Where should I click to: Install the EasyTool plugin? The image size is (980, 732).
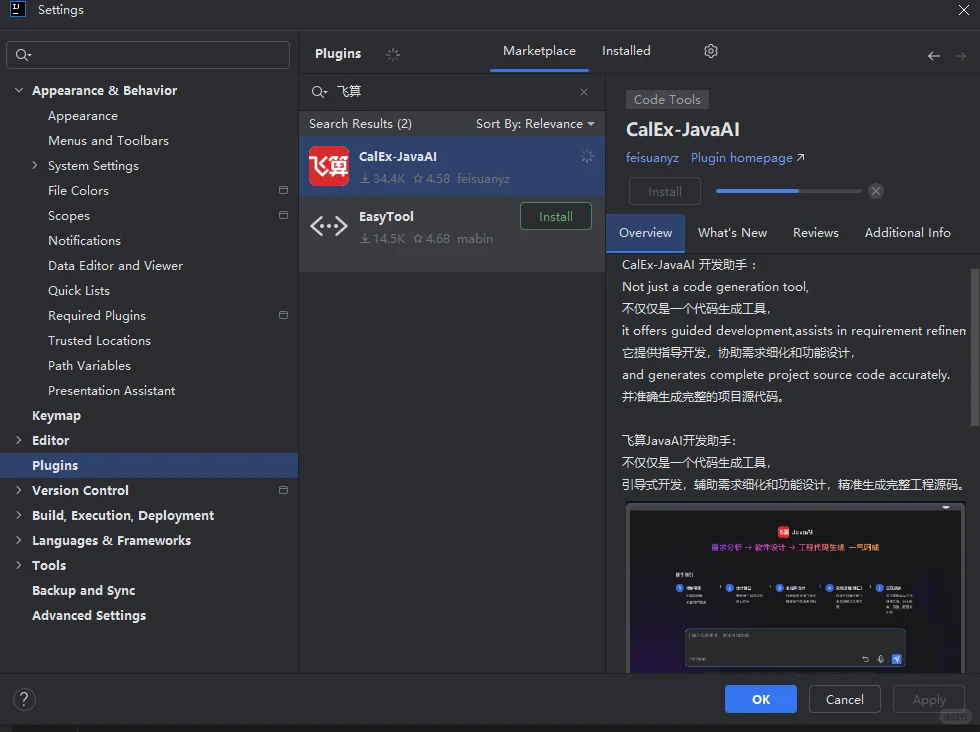556,216
